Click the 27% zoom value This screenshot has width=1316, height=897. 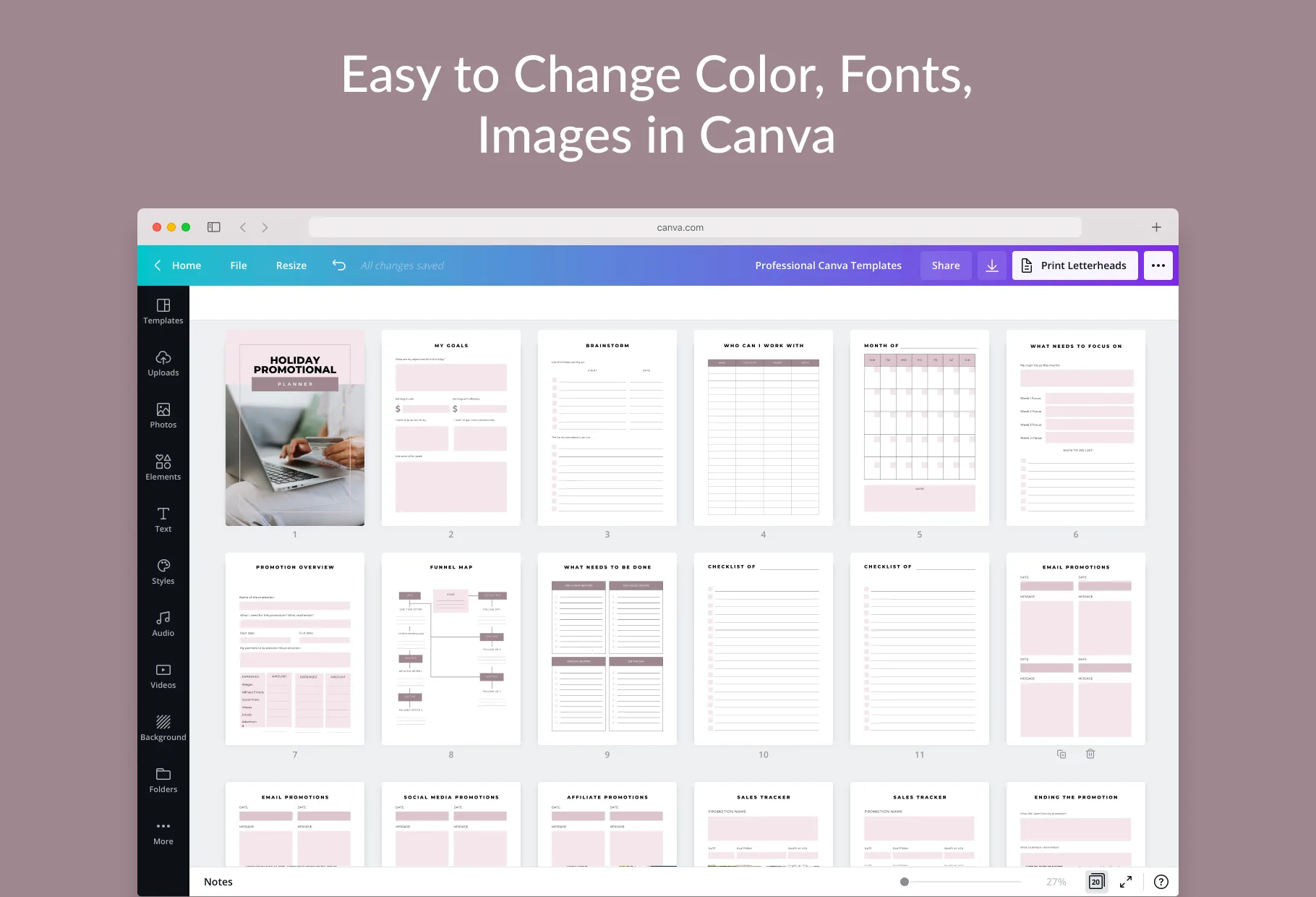point(1056,882)
